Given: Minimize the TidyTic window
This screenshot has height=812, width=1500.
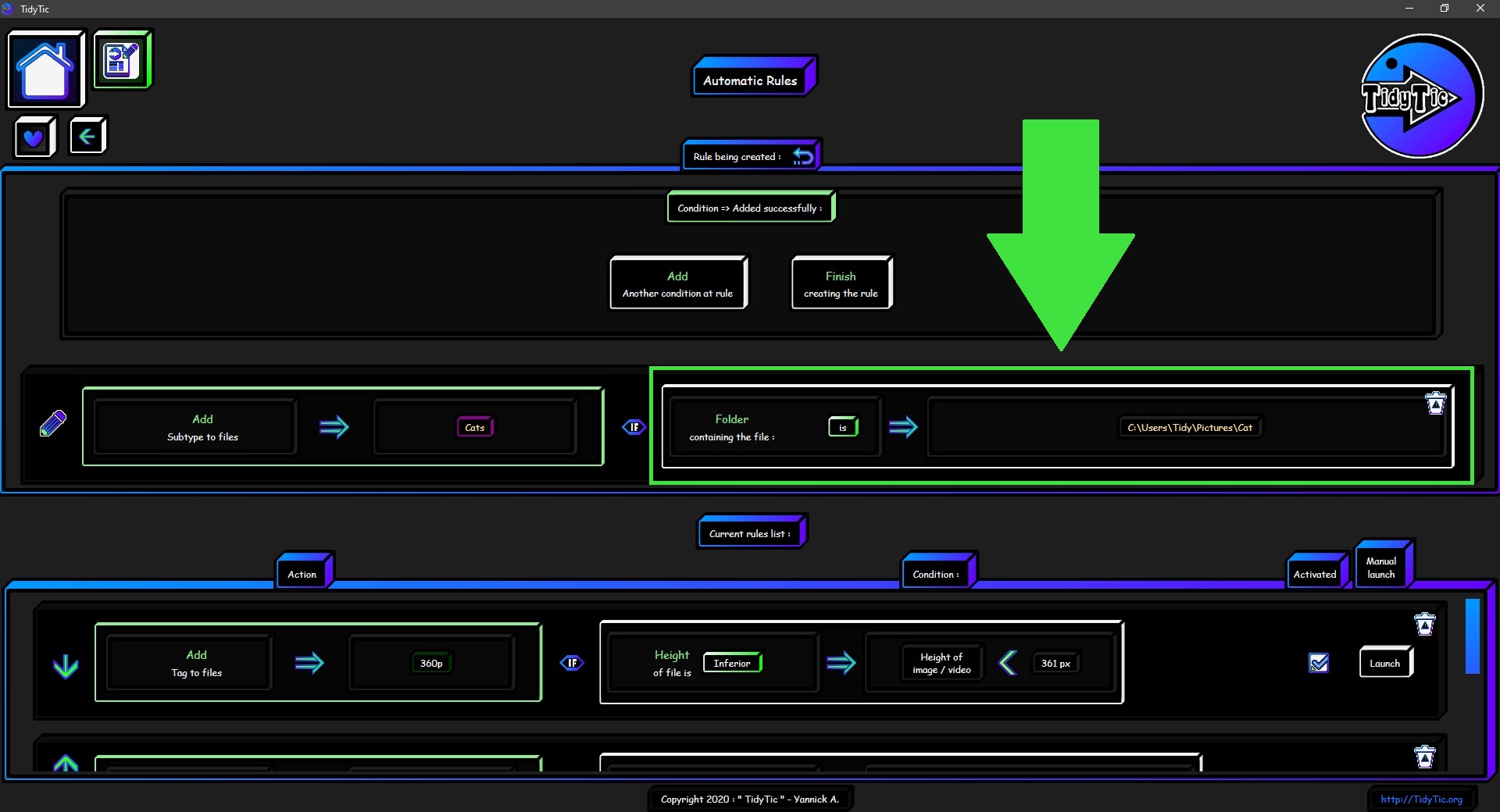Looking at the screenshot, I should coord(1409,9).
